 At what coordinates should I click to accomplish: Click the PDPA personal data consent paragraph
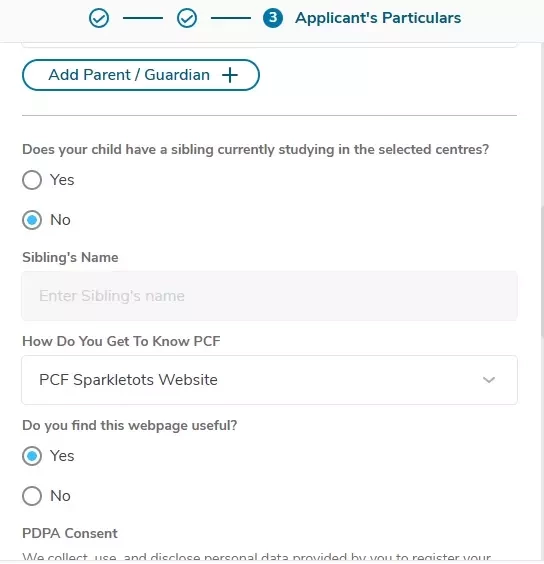coord(256,557)
